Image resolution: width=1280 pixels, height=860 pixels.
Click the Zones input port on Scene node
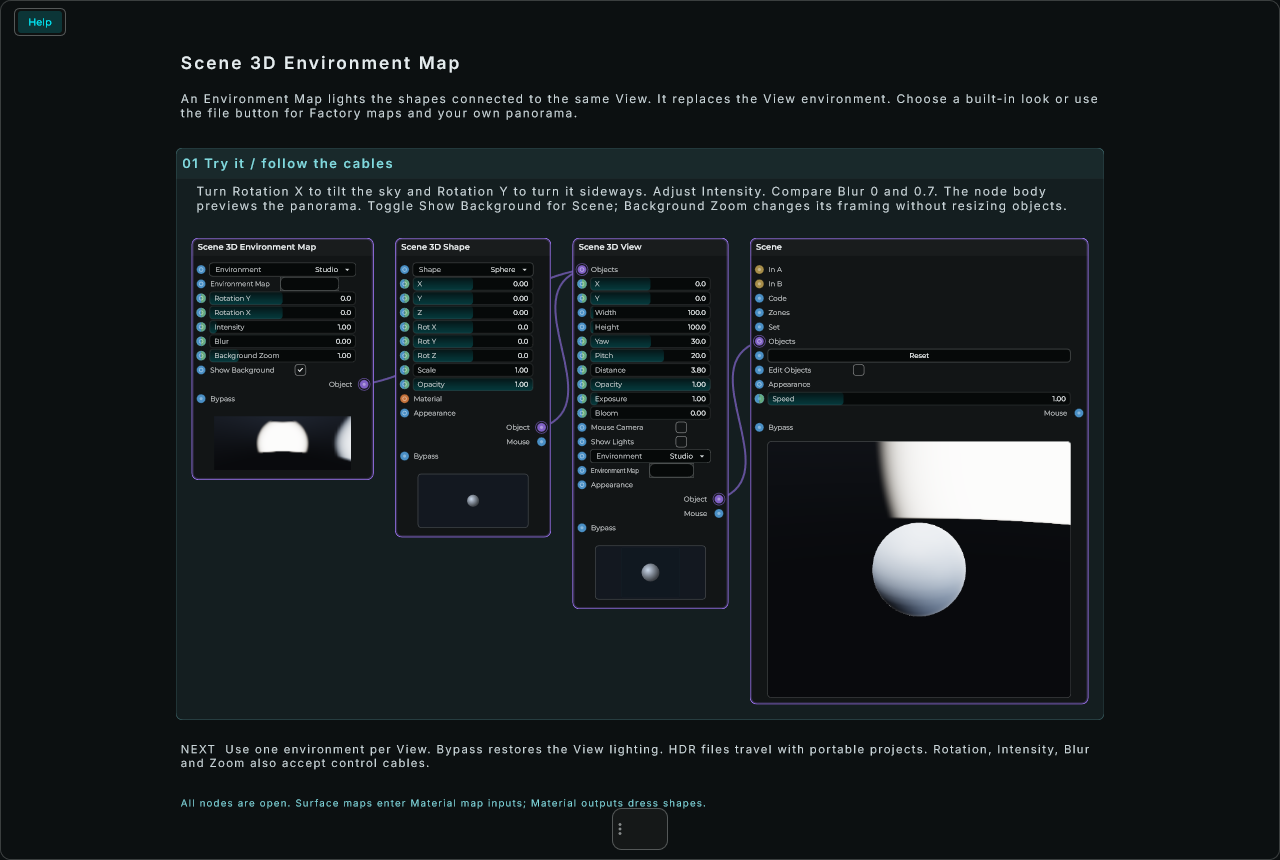pos(759,313)
